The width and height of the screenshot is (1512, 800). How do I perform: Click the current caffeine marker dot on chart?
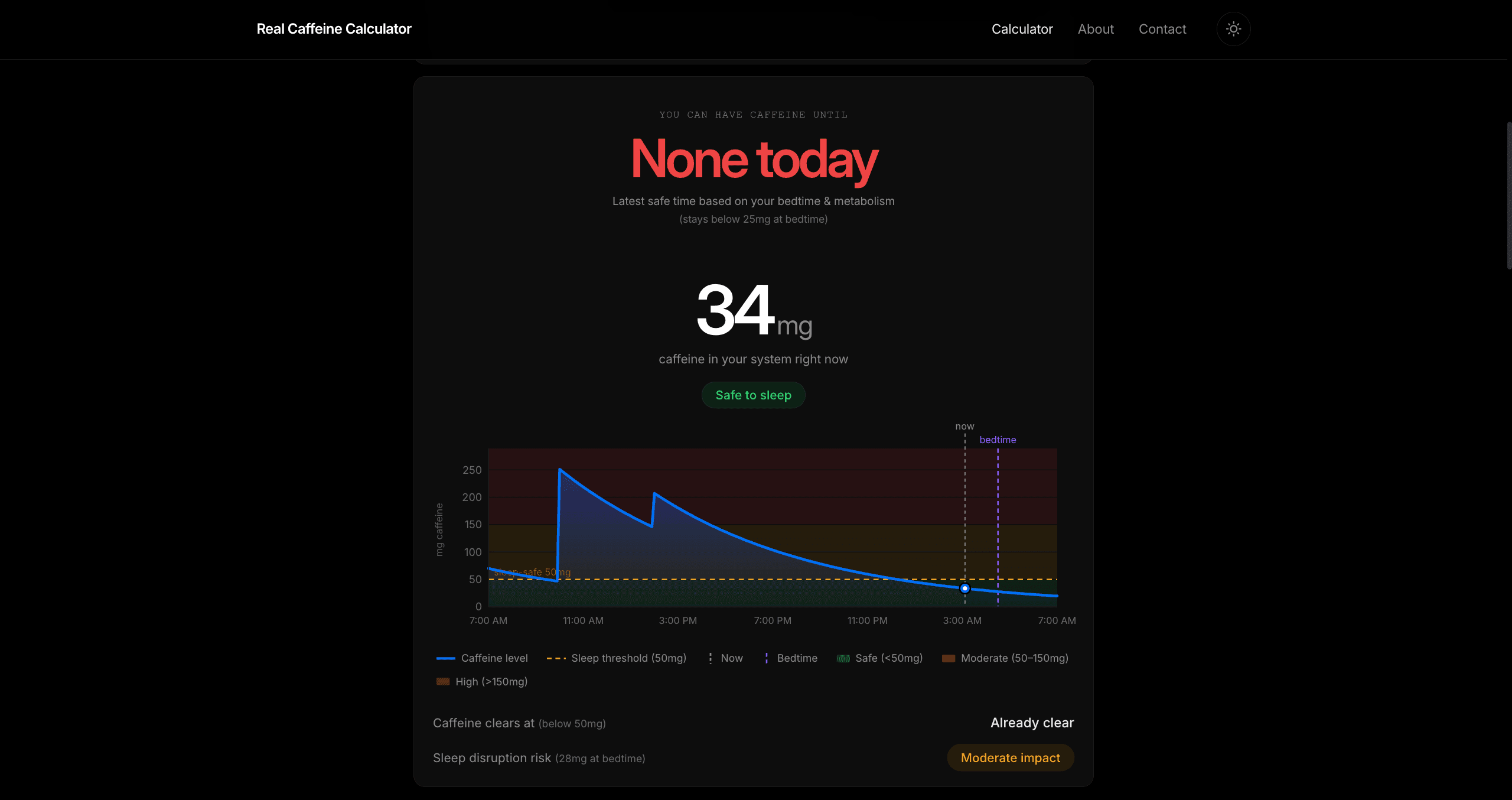[964, 588]
